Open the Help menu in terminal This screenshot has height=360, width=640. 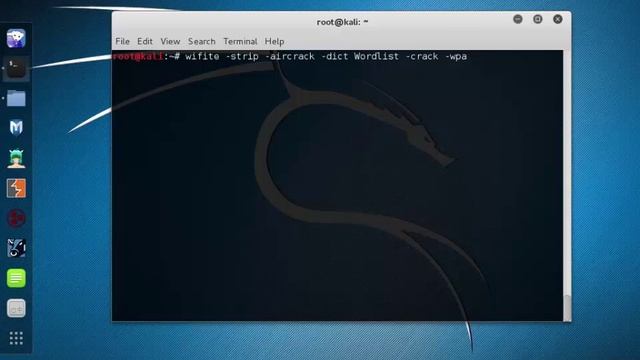pyautogui.click(x=274, y=41)
